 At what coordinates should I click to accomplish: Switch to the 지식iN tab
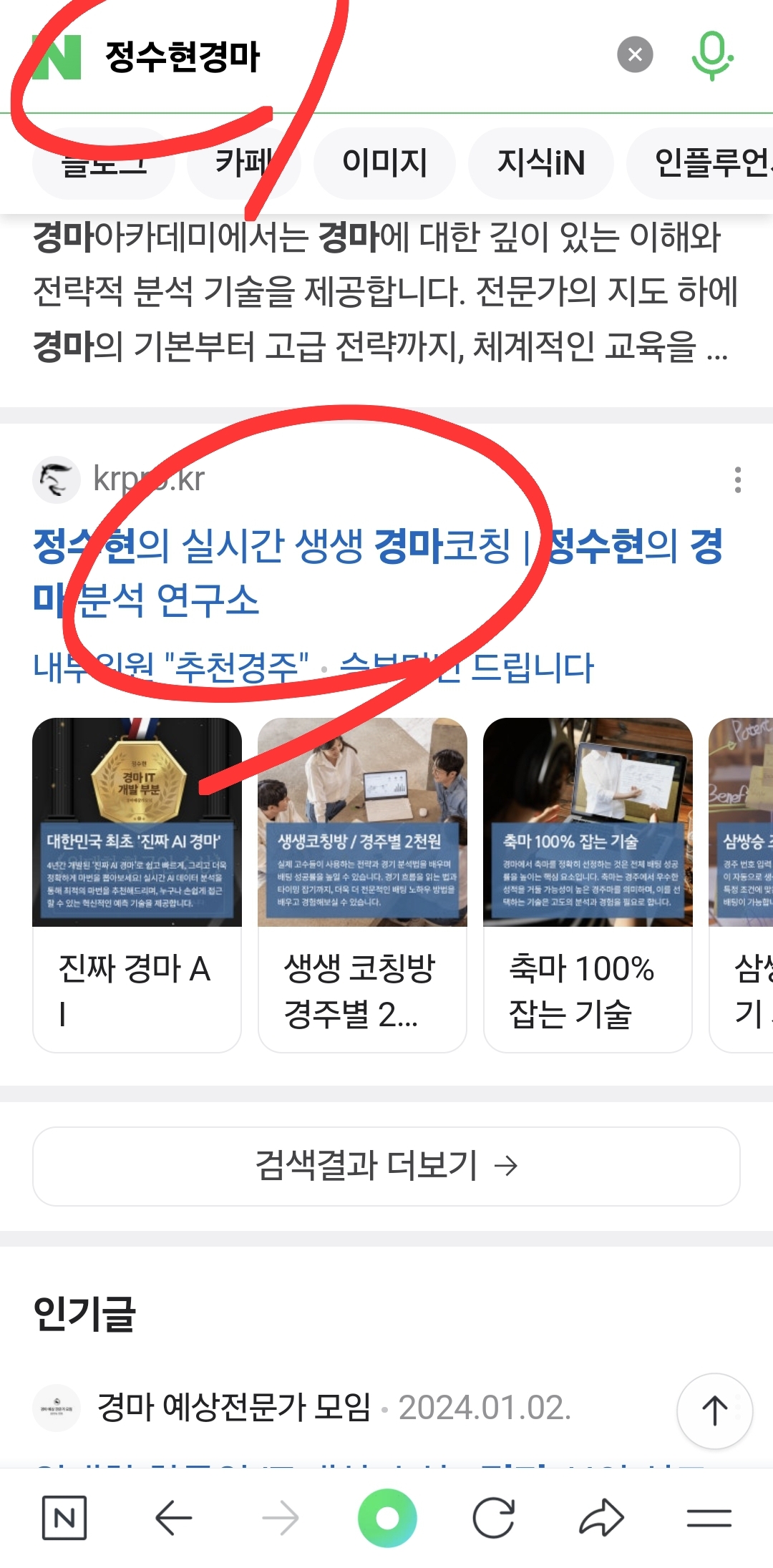coord(541,162)
